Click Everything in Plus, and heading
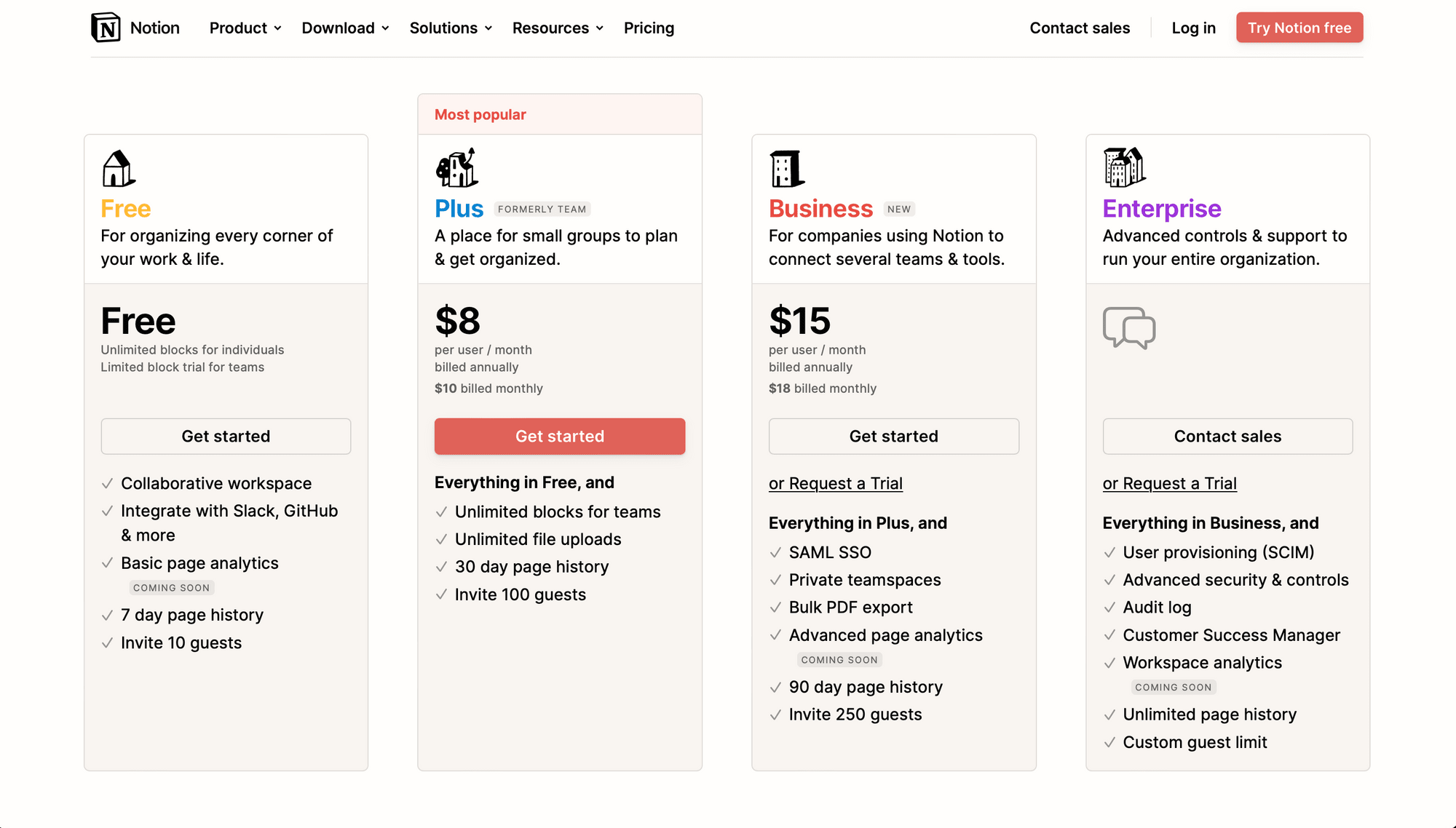Image resolution: width=1456 pixels, height=828 pixels. click(x=858, y=524)
